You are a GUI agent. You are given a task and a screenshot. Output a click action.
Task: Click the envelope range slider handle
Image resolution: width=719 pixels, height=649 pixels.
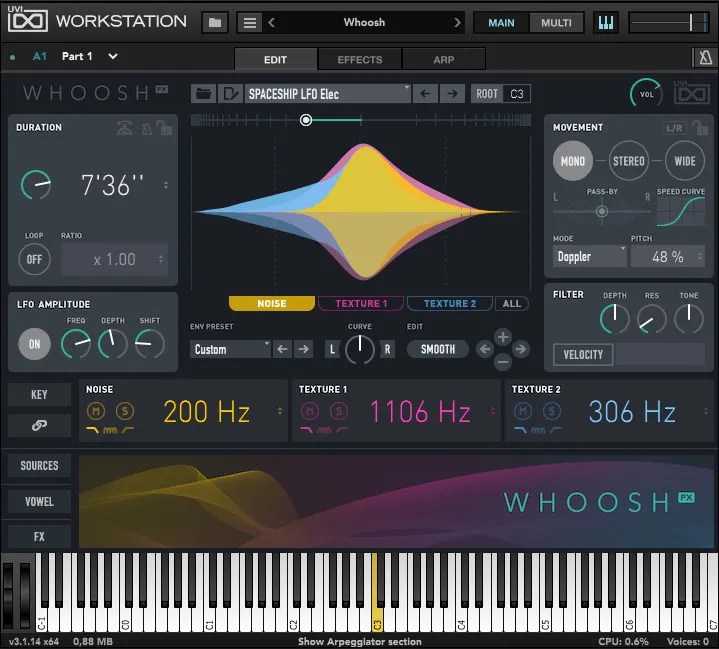click(x=306, y=120)
